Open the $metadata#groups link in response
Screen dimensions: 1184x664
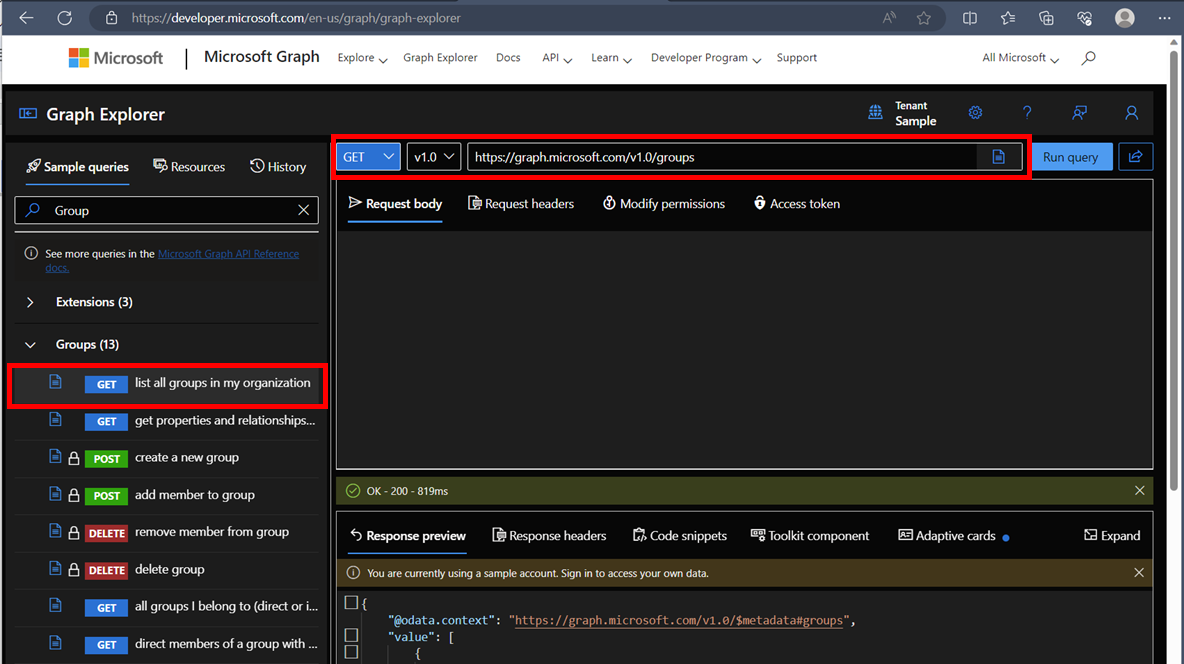(x=679, y=620)
